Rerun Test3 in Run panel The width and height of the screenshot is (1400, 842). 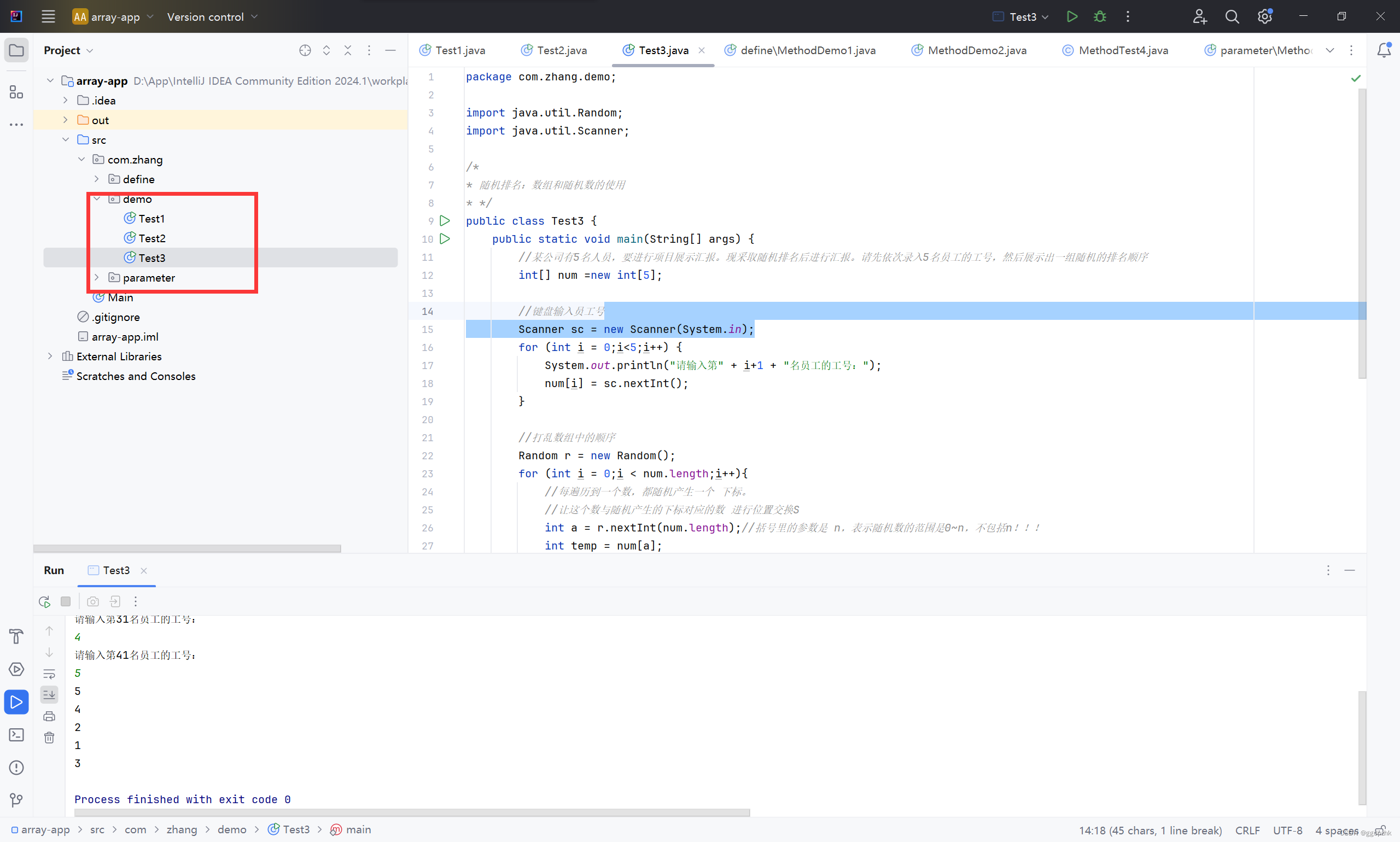pos(44,601)
